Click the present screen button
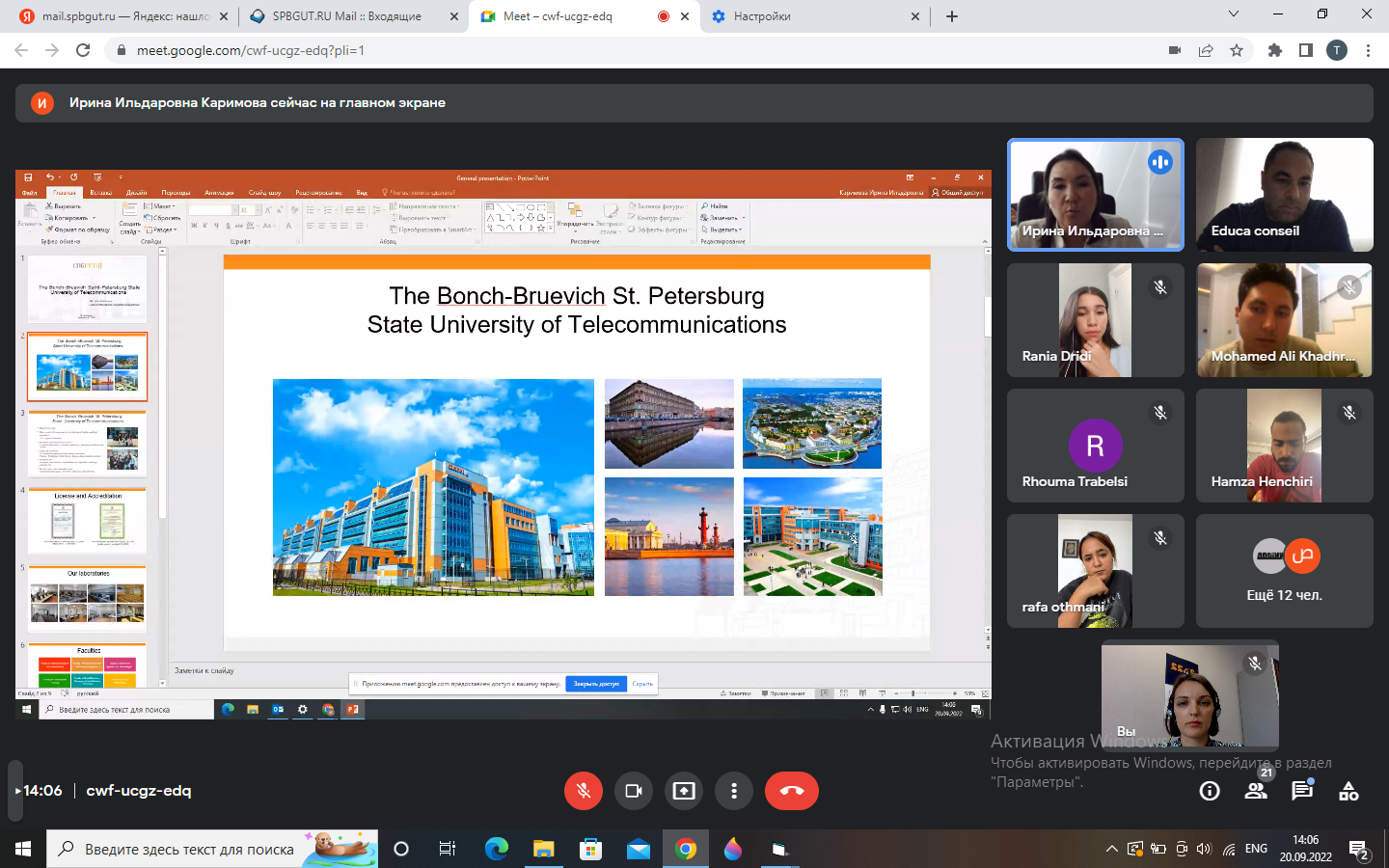1389x868 pixels. 684,791
